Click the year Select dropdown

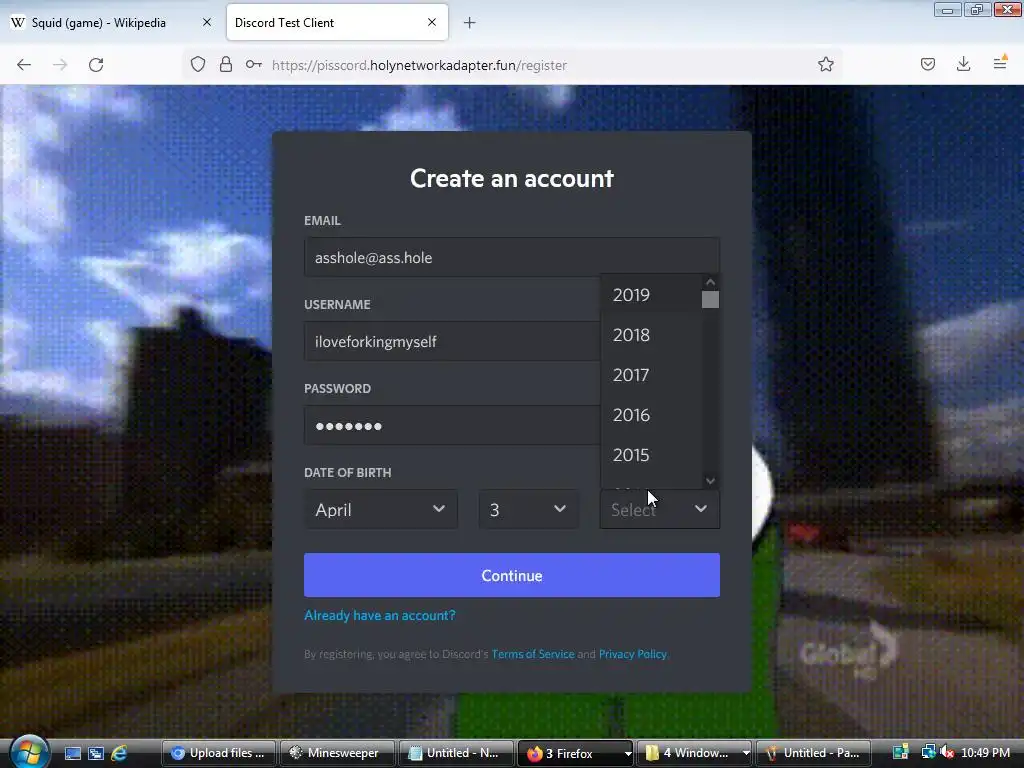tap(660, 509)
